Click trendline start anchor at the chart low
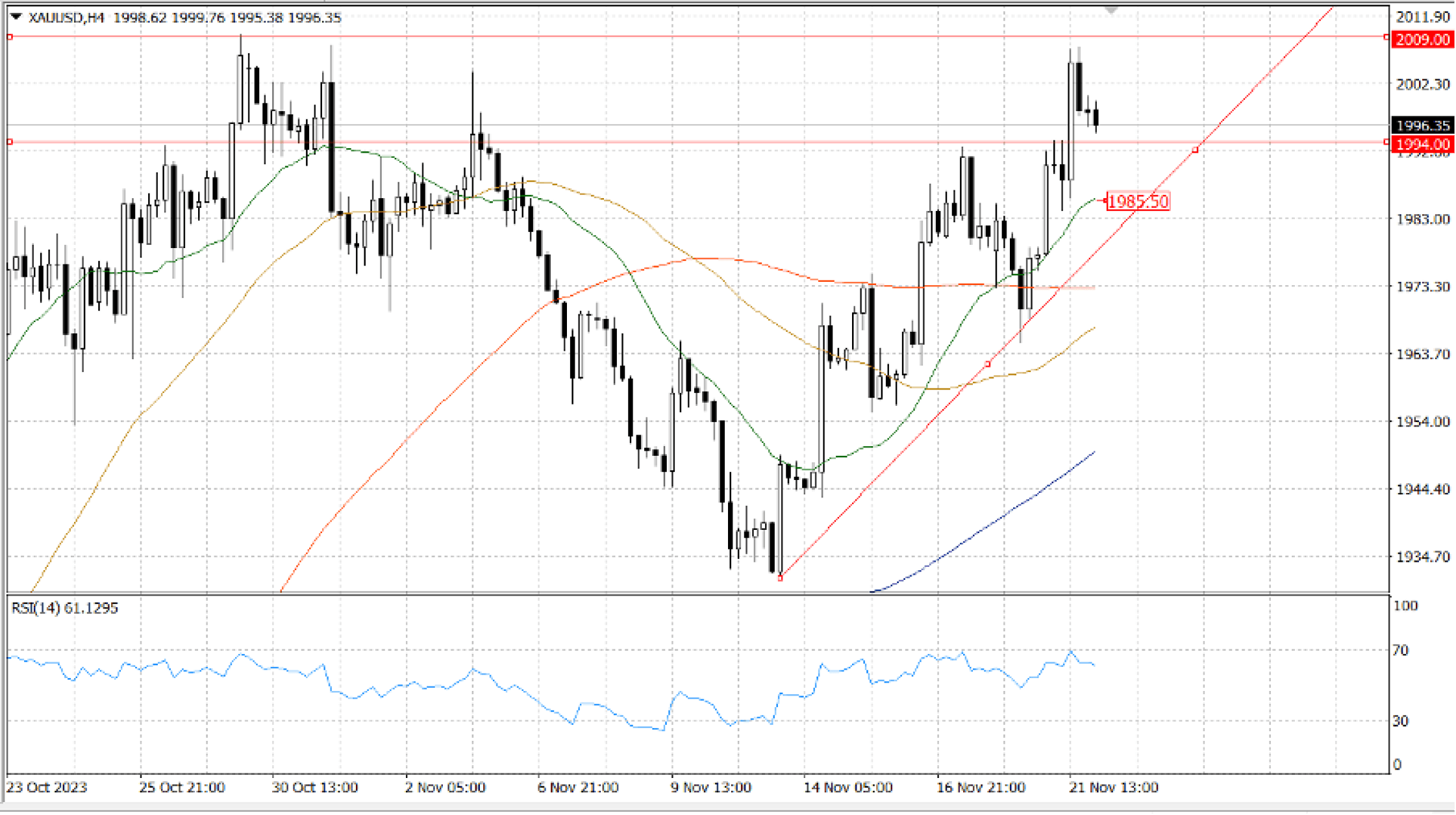The image size is (1456, 815). [780, 578]
